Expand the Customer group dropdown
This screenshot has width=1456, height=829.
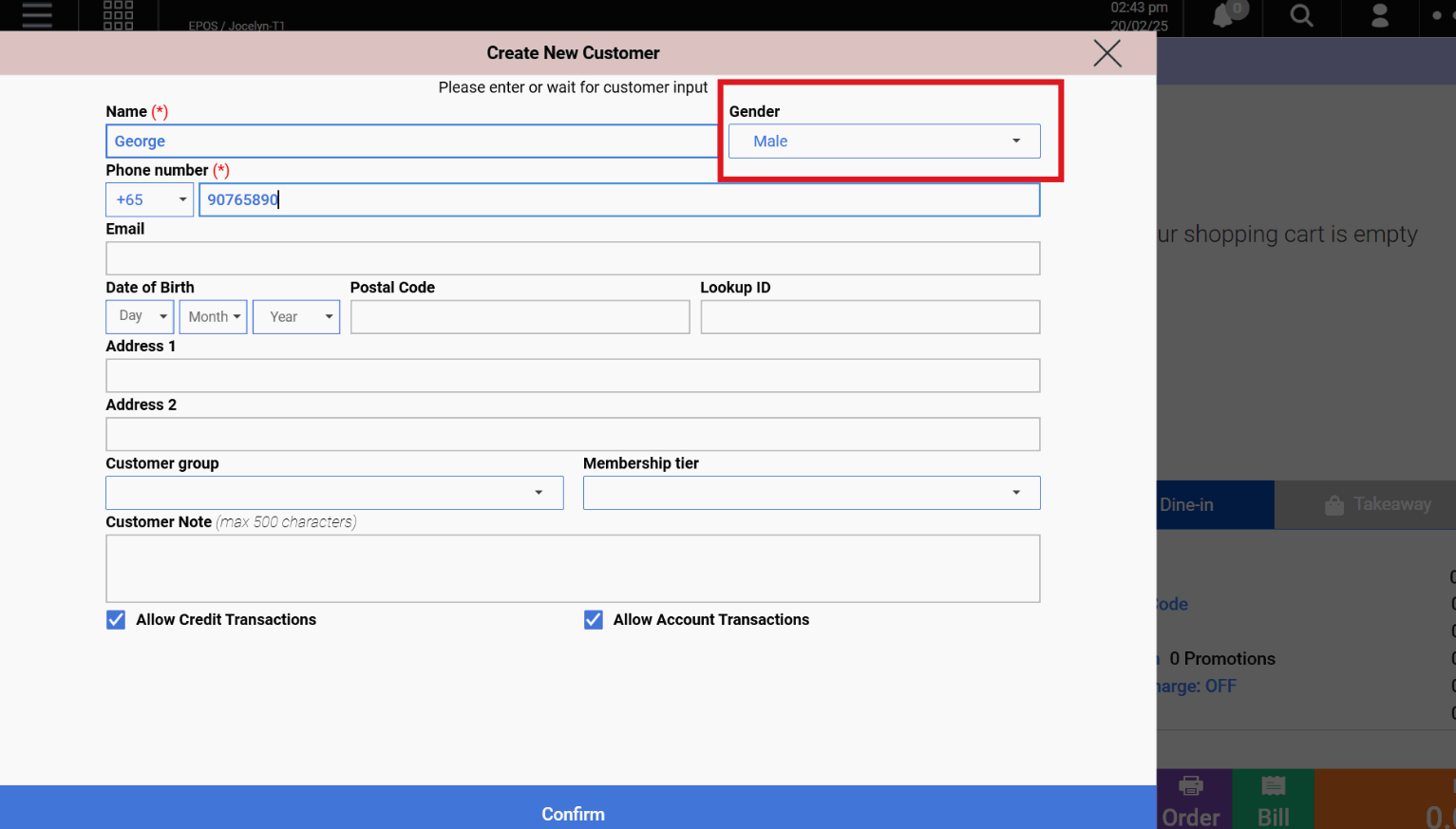[334, 493]
